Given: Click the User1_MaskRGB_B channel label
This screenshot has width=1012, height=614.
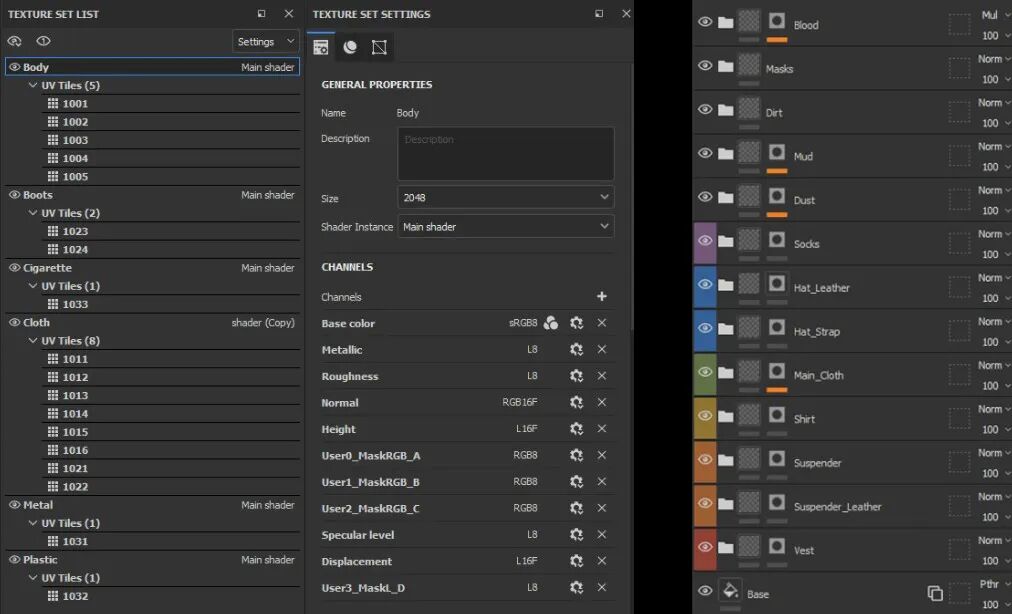Looking at the screenshot, I should pyautogui.click(x=370, y=482).
